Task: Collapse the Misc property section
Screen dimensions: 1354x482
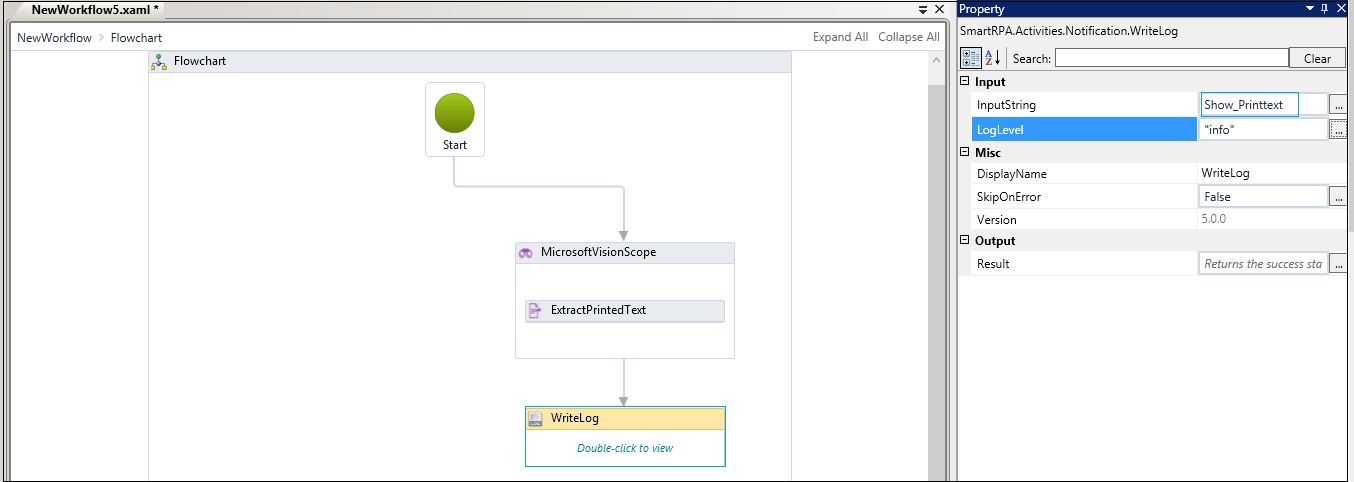Action: [966, 153]
